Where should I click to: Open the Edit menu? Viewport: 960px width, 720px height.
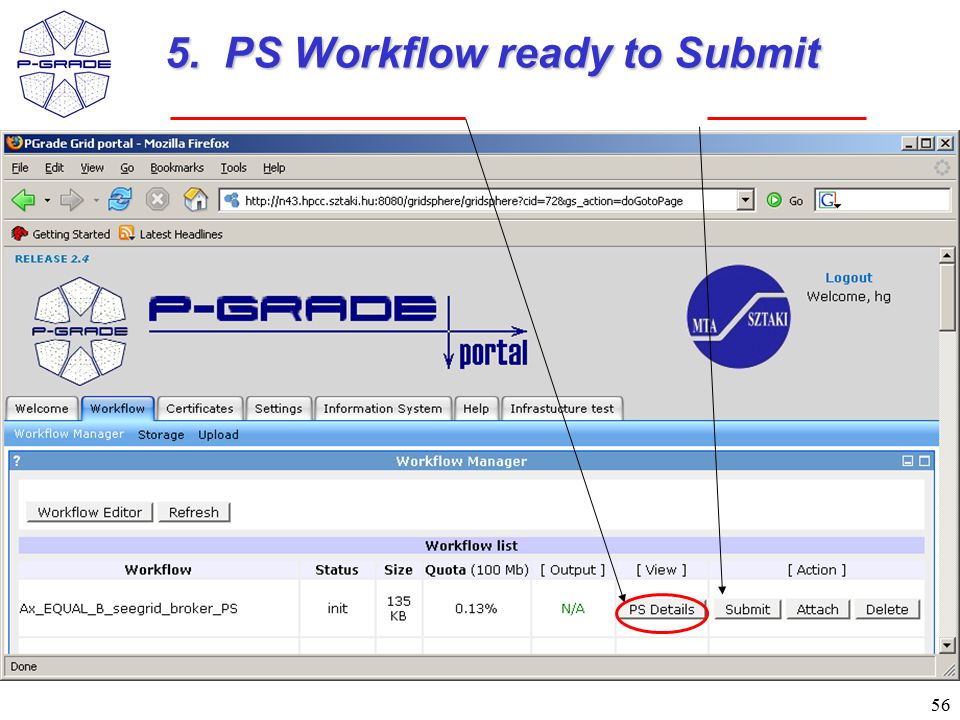point(54,168)
